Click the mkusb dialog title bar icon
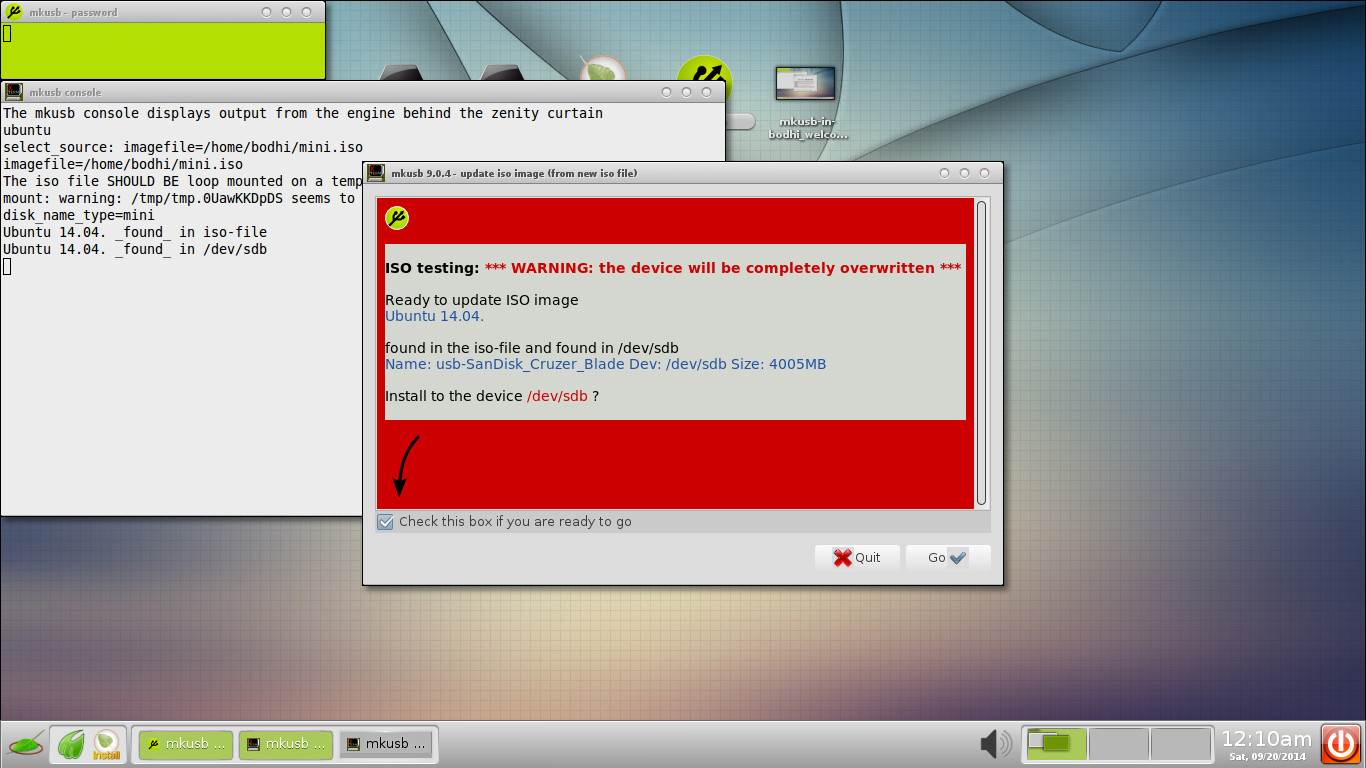Image resolution: width=1366 pixels, height=768 pixels. point(376,173)
